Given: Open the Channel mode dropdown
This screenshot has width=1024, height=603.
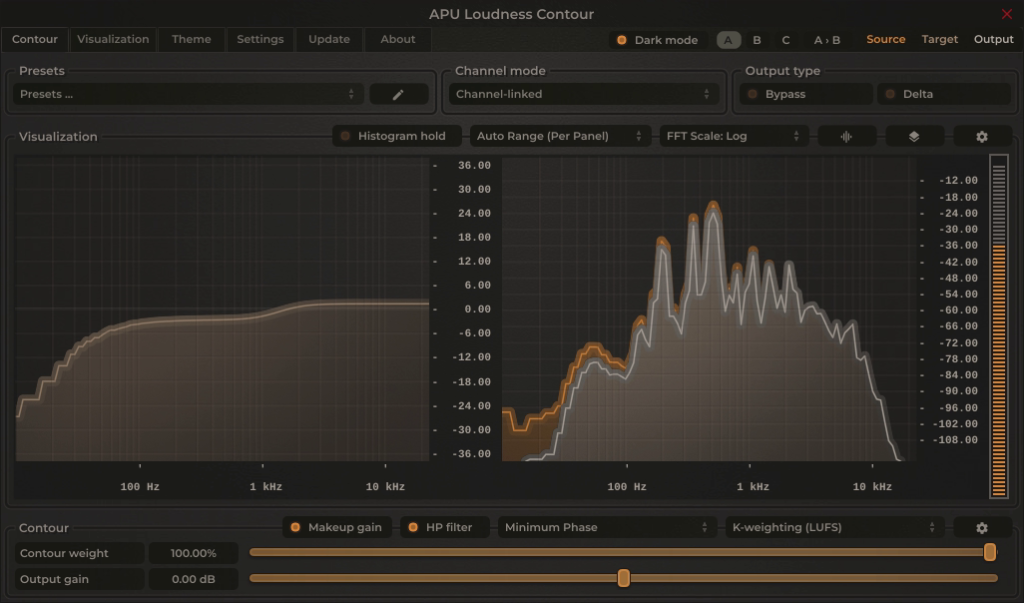Looking at the screenshot, I should point(585,92).
